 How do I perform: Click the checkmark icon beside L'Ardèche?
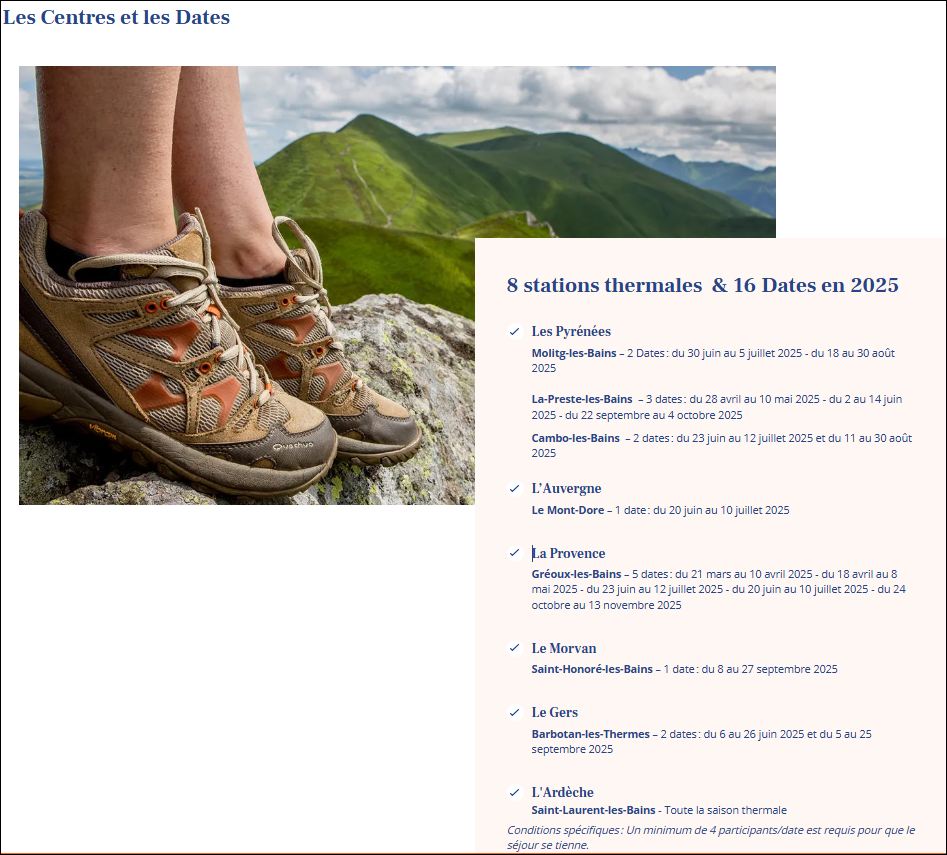pyautogui.click(x=515, y=792)
